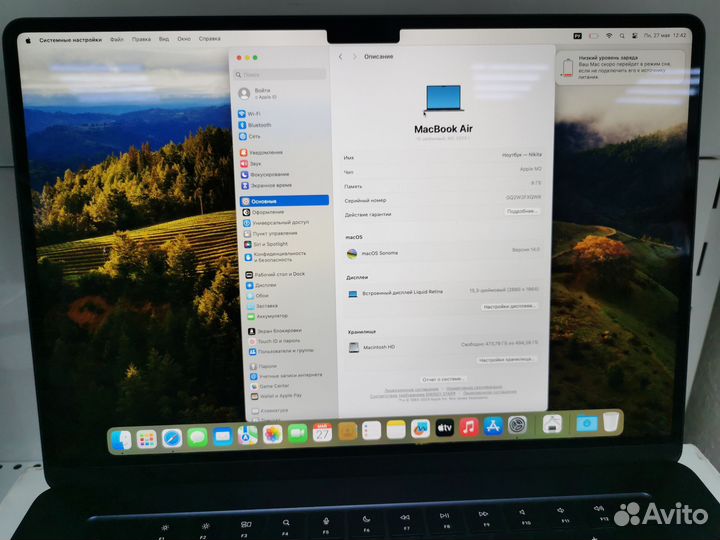Click Войти с Apple ID
Viewport: 720px width, 540px height.
[258, 94]
